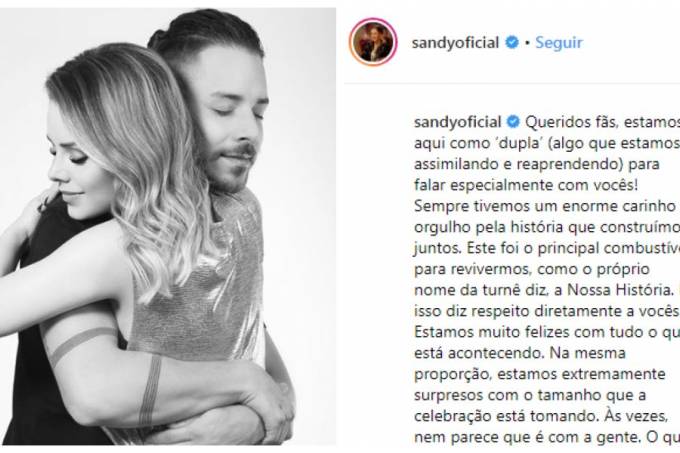Open sandyoficial profile from caption username

(458, 122)
